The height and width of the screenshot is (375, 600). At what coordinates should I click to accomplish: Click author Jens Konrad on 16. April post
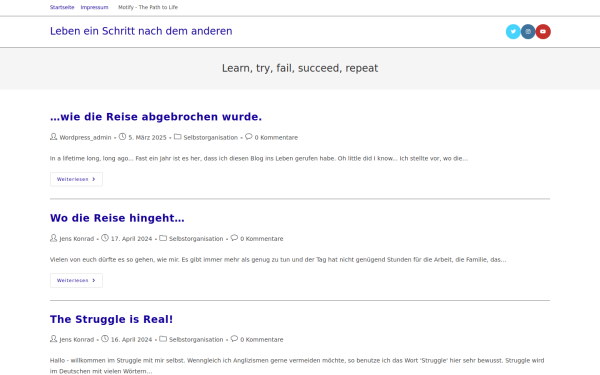[x=77, y=340]
